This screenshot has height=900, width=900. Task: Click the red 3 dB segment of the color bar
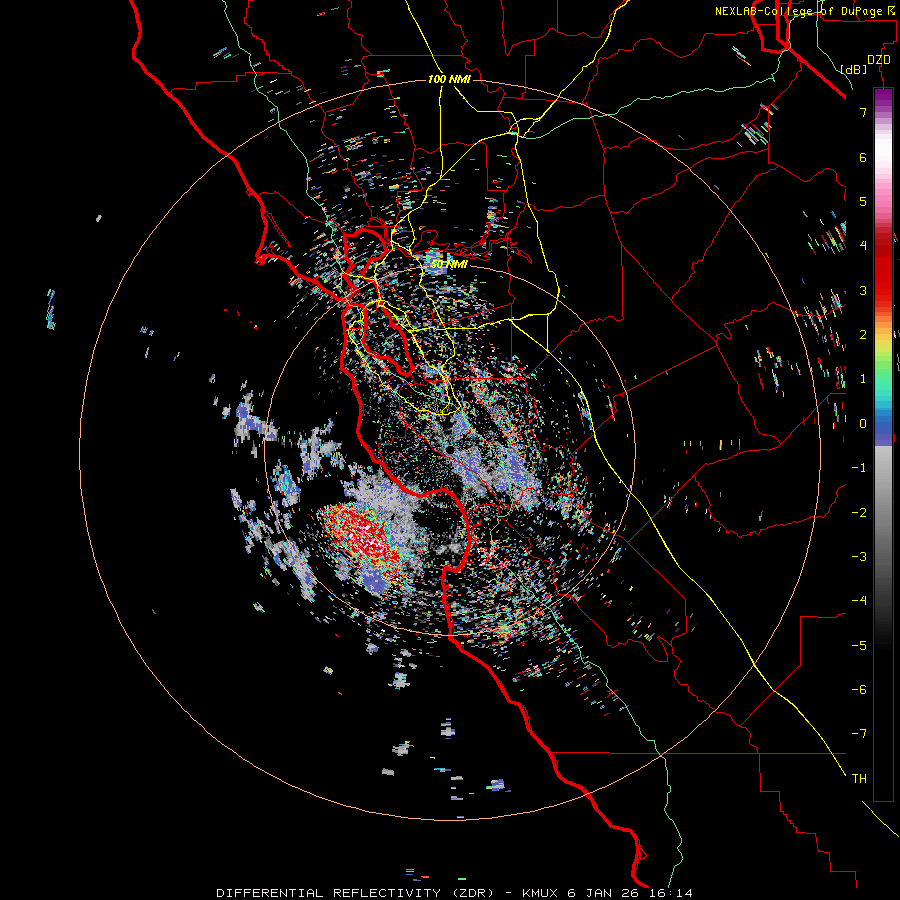point(883,290)
